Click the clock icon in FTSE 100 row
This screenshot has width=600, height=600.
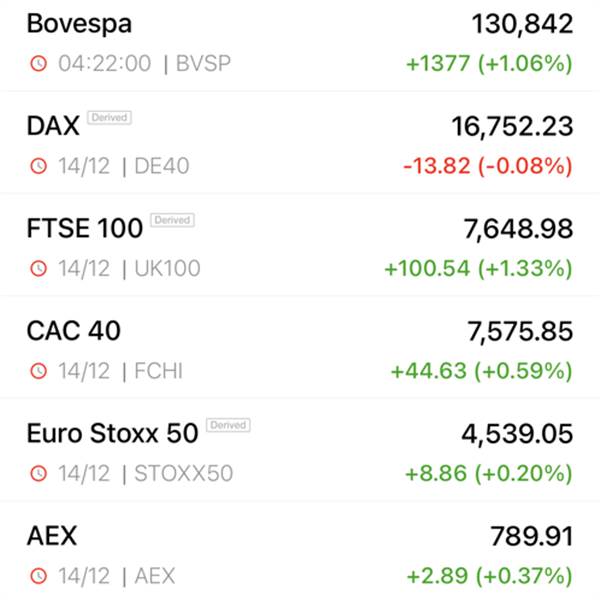(x=39, y=269)
